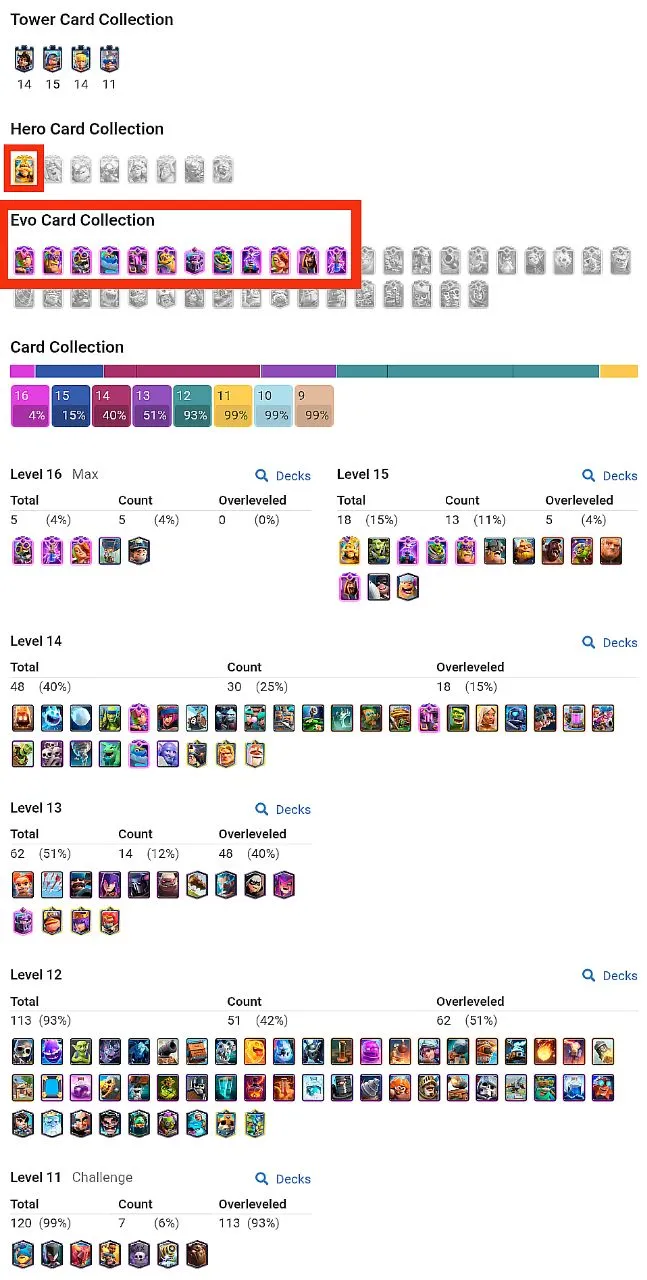Select the yellow segment of the collection progress bar
647x1280 pixels.
(x=619, y=370)
